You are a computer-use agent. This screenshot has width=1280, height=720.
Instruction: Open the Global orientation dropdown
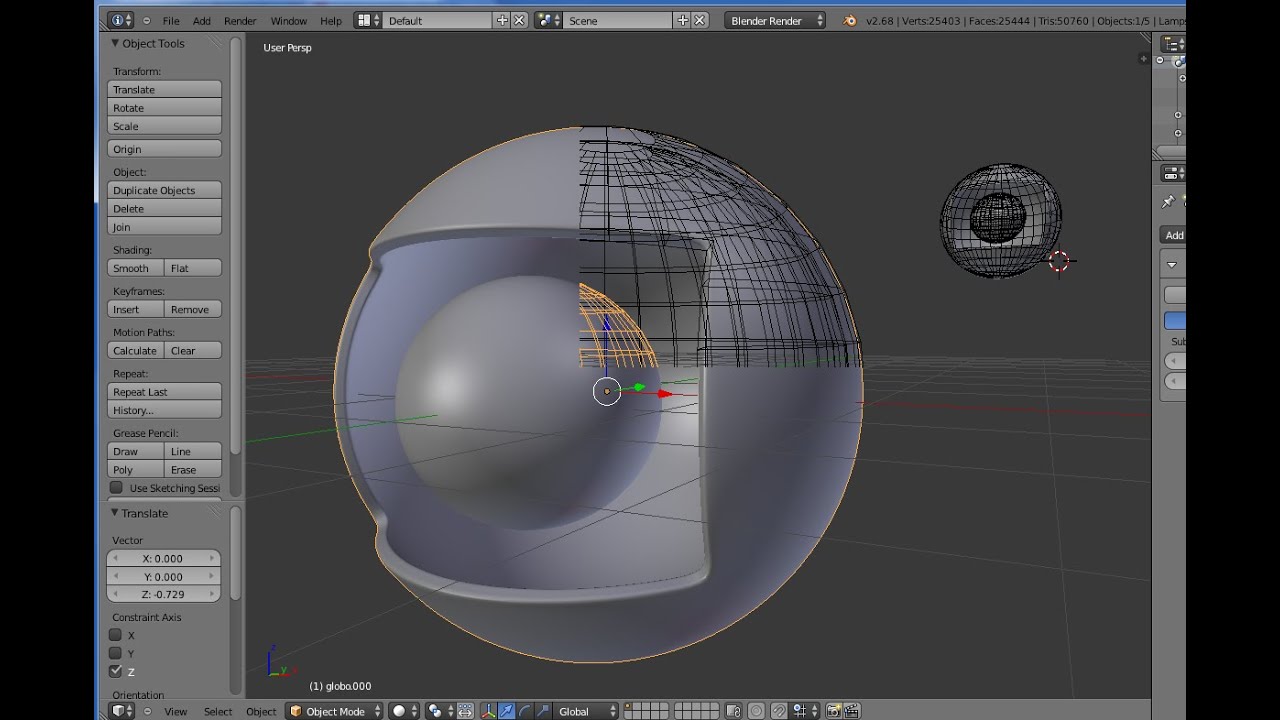pos(585,711)
